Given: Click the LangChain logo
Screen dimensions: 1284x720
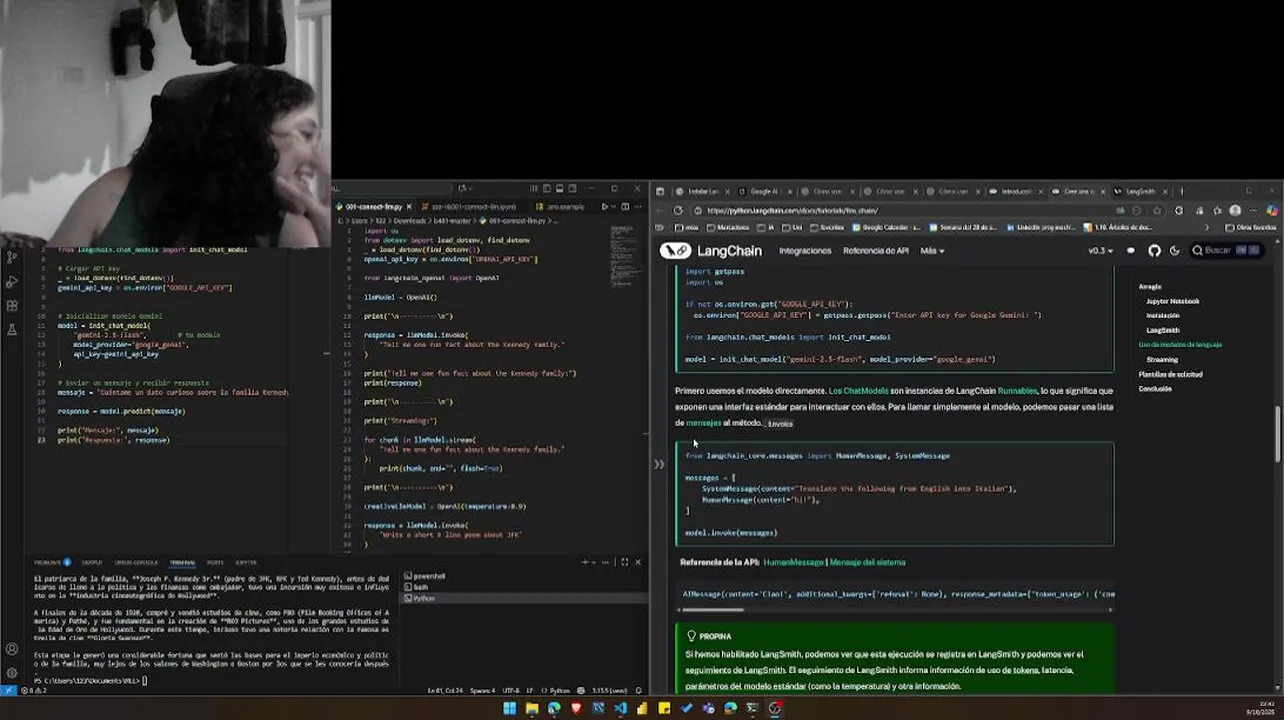Looking at the screenshot, I should click(x=711, y=250).
